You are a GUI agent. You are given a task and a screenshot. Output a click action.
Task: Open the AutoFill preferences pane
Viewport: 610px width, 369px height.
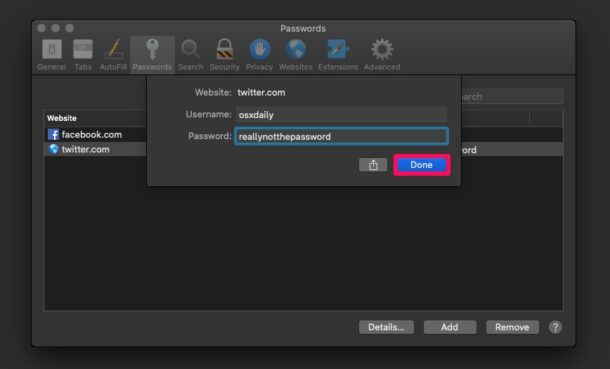pos(113,55)
